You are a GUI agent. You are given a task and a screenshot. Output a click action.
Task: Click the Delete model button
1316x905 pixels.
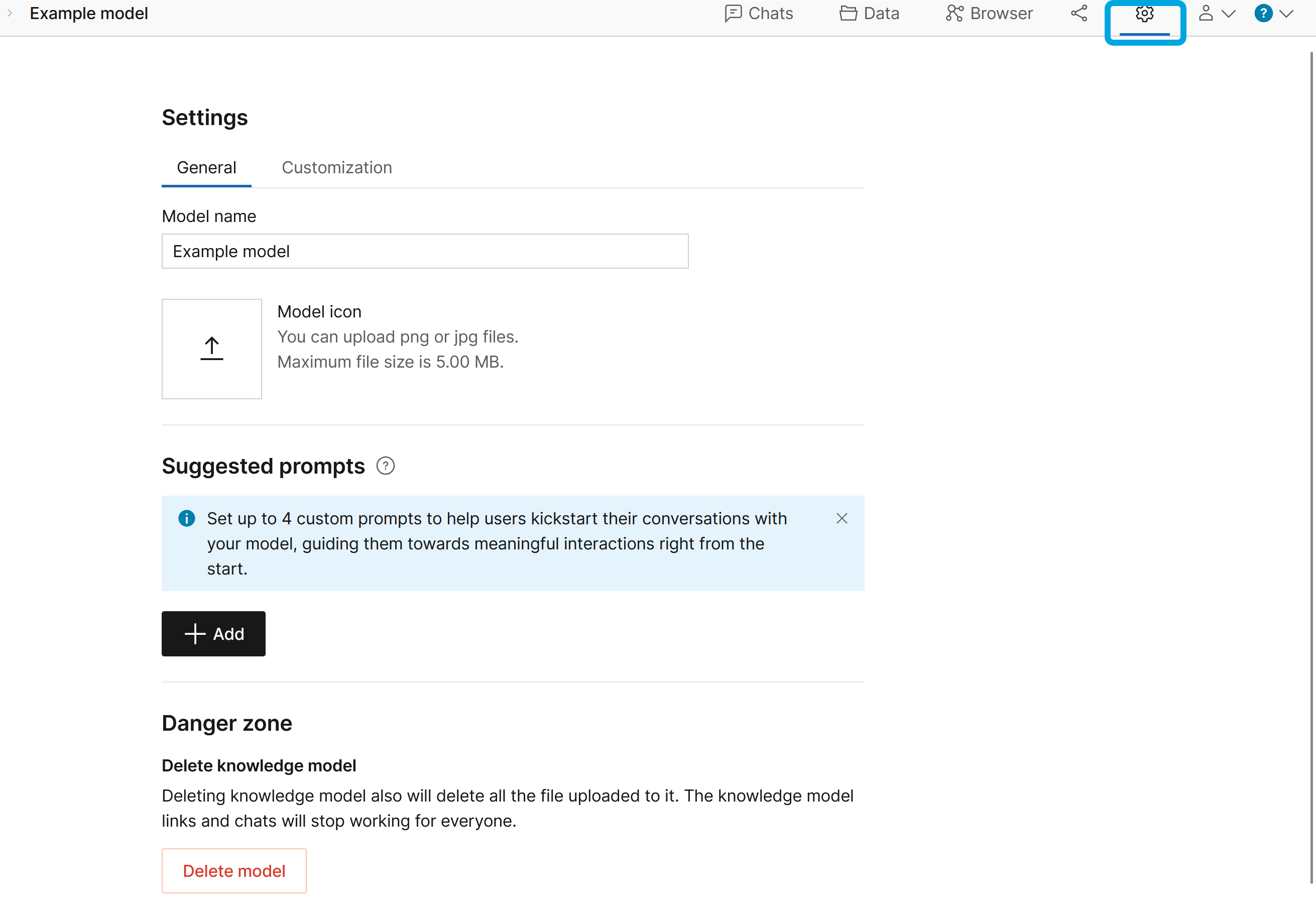[x=233, y=870]
